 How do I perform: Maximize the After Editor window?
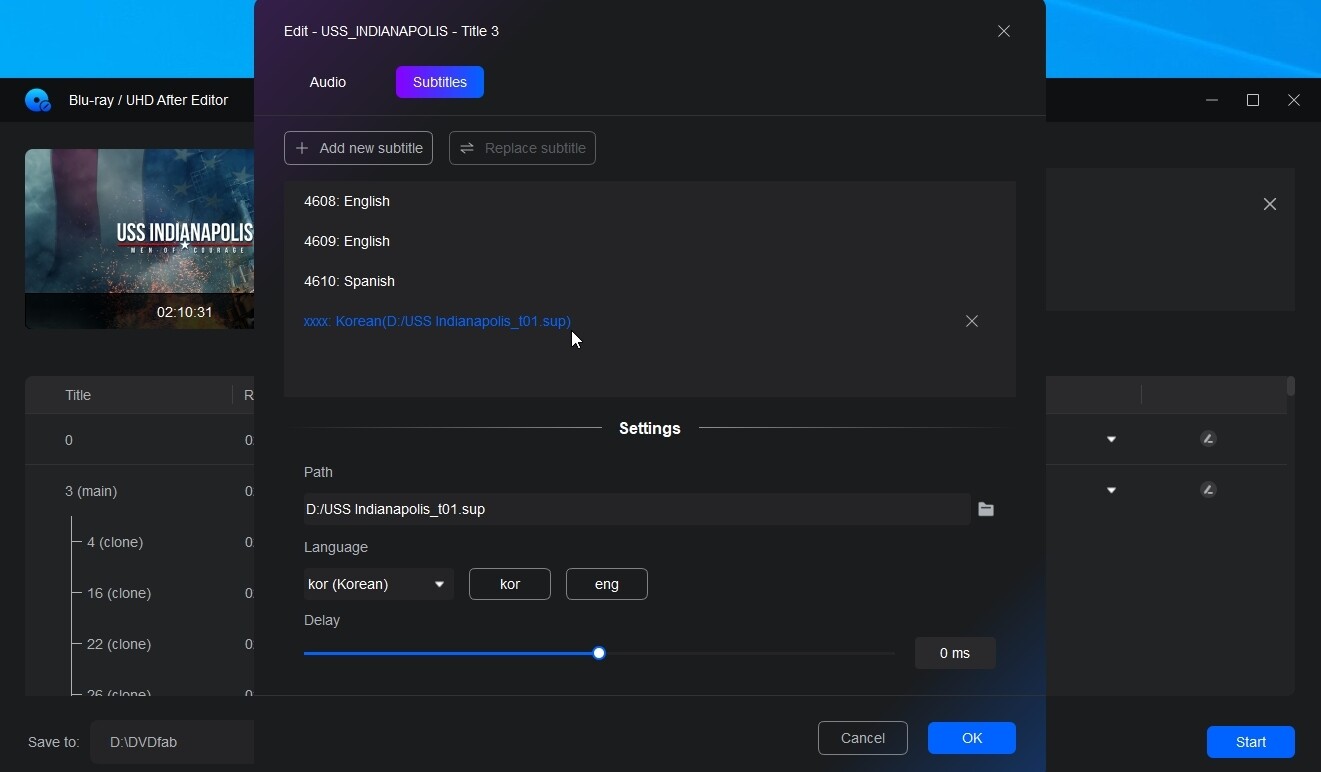point(1253,100)
